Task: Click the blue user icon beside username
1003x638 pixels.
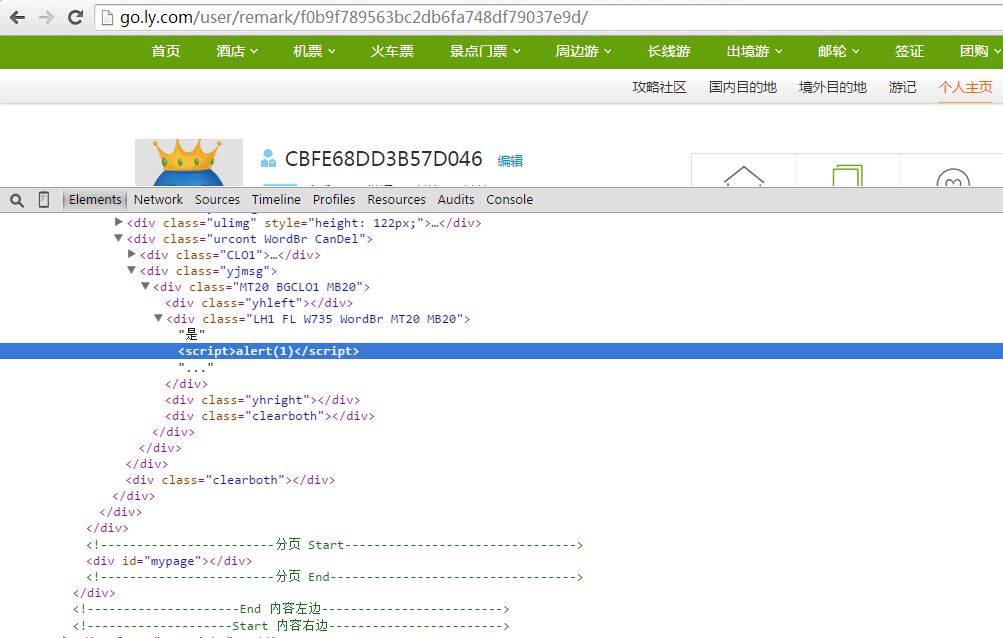Action: (x=269, y=159)
